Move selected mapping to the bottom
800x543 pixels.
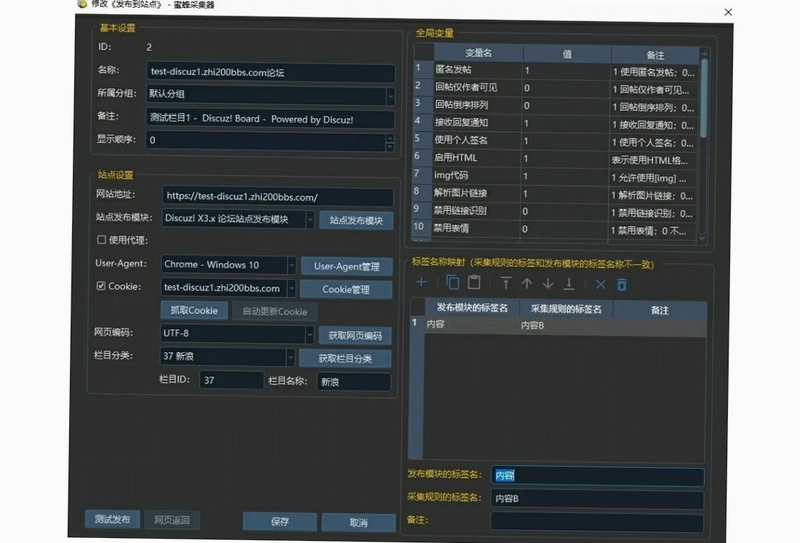pos(569,284)
